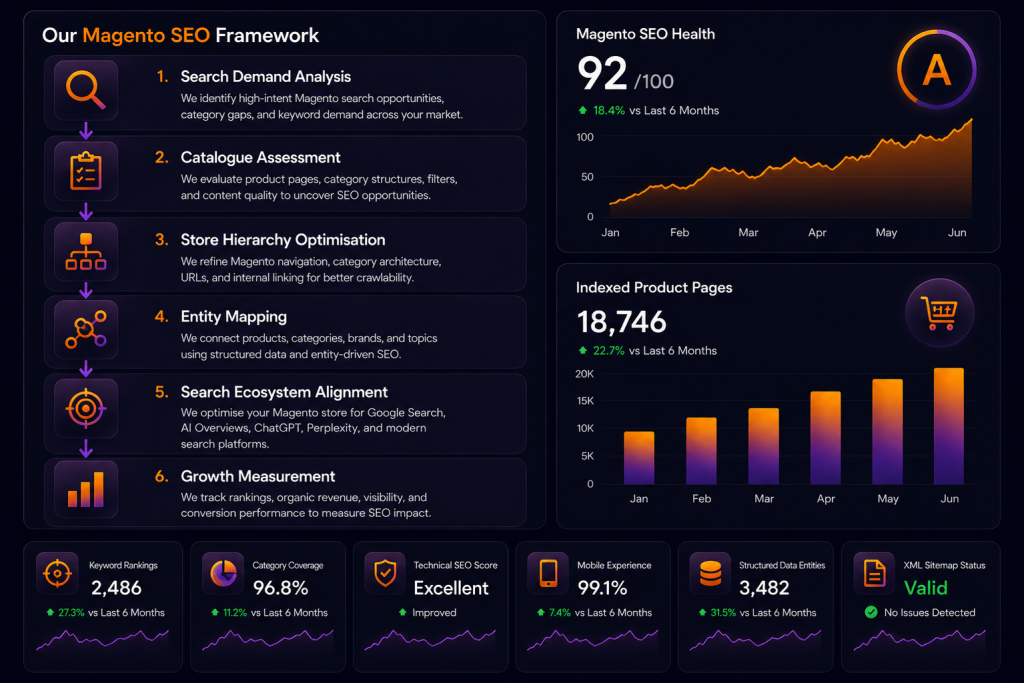Click the grade A circular badge

click(x=936, y=69)
